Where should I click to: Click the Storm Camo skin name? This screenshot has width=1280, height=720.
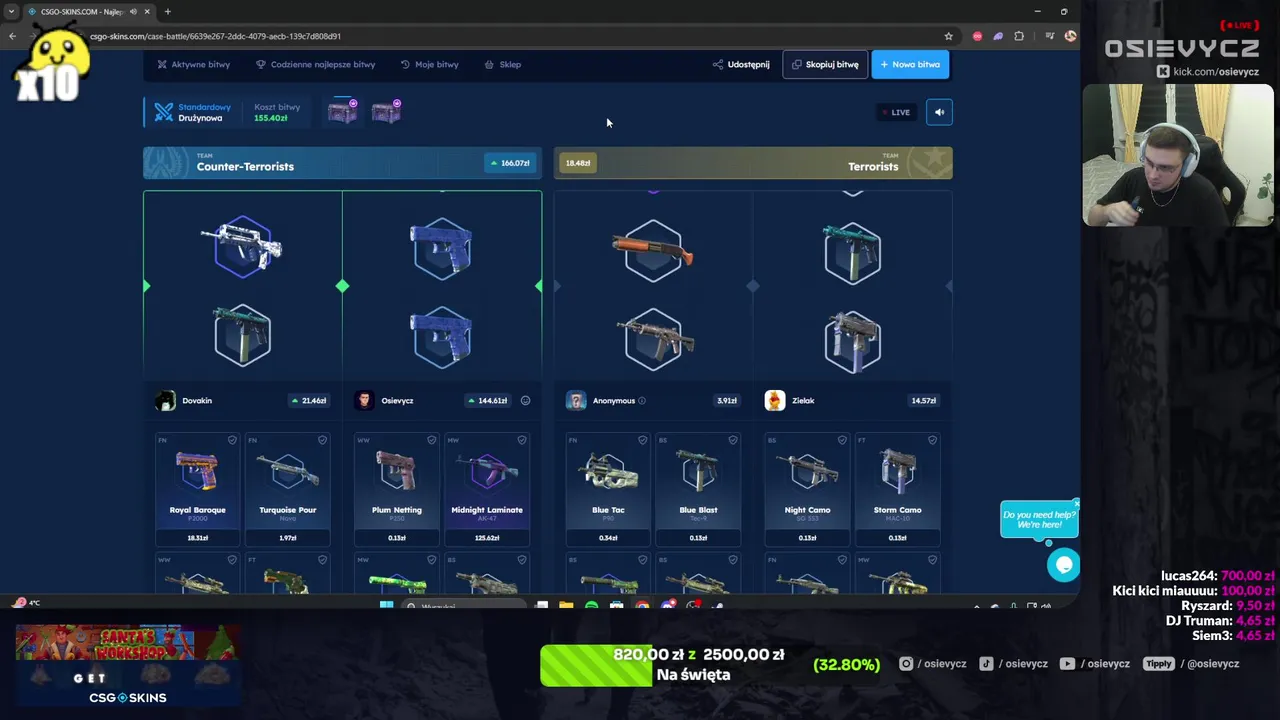pos(898,510)
